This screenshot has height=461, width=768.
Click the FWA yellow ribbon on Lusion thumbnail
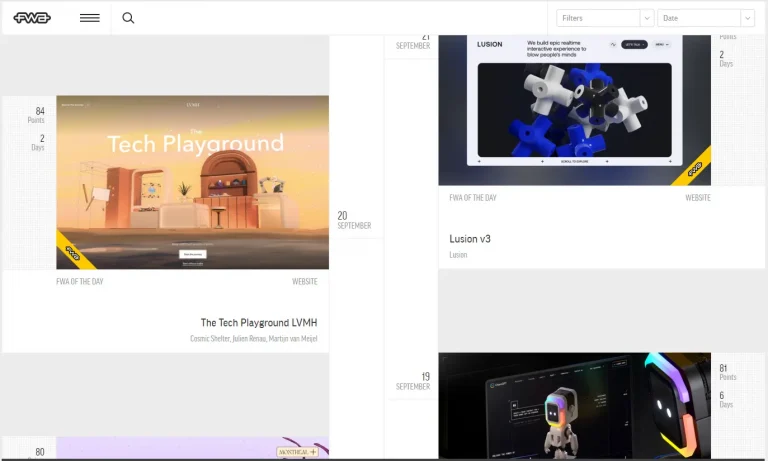coord(695,169)
